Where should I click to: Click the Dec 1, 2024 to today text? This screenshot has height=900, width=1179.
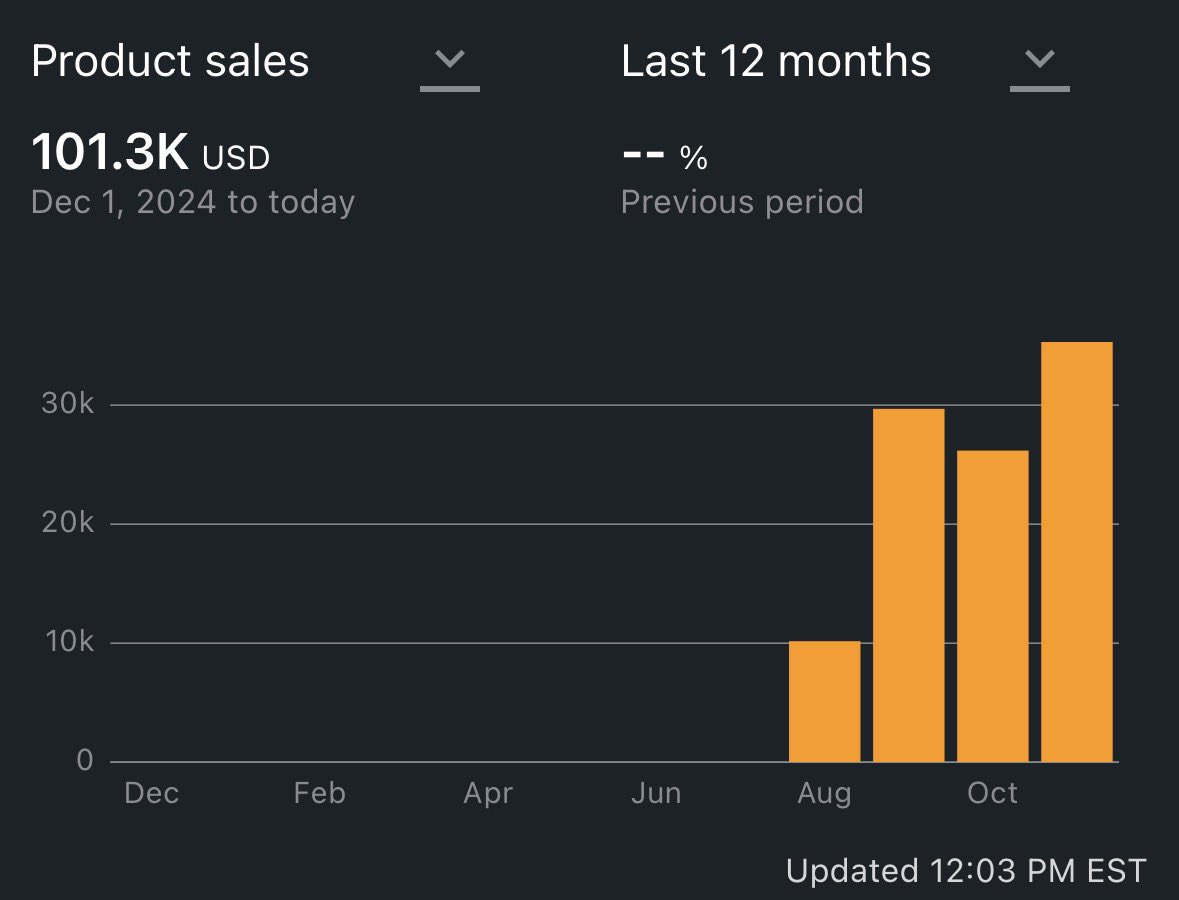coord(193,202)
